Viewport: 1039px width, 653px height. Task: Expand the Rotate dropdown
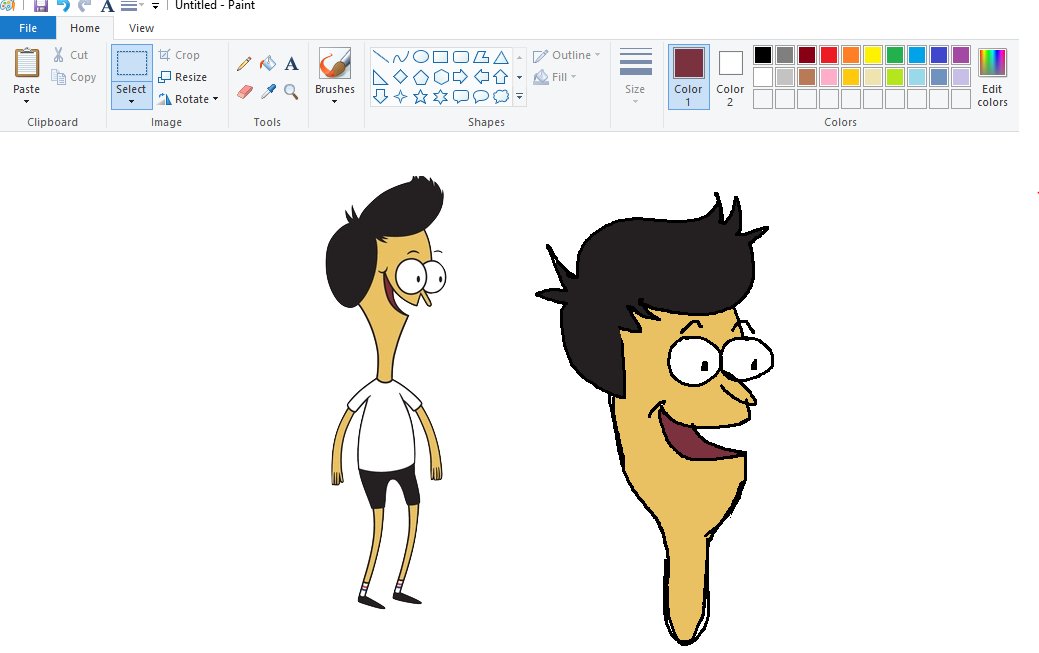[215, 99]
